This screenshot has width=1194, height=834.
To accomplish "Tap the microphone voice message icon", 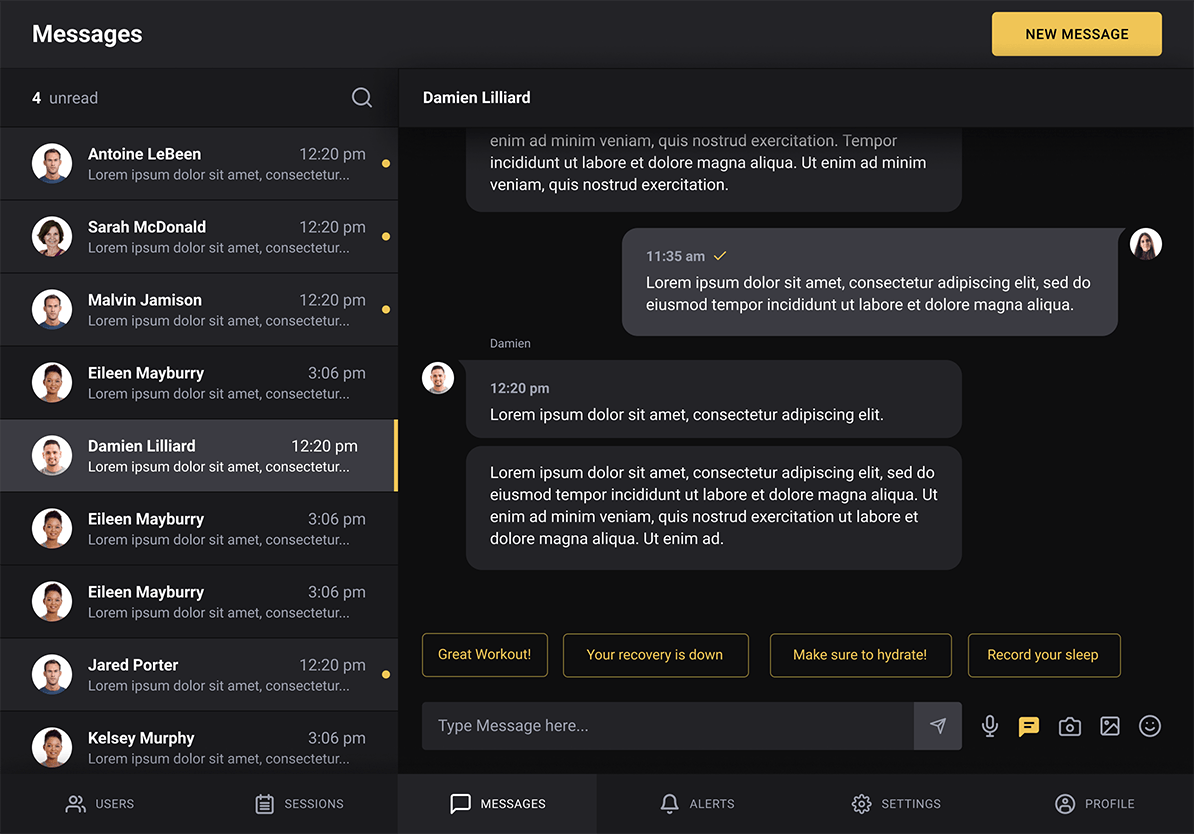I will pyautogui.click(x=990, y=727).
